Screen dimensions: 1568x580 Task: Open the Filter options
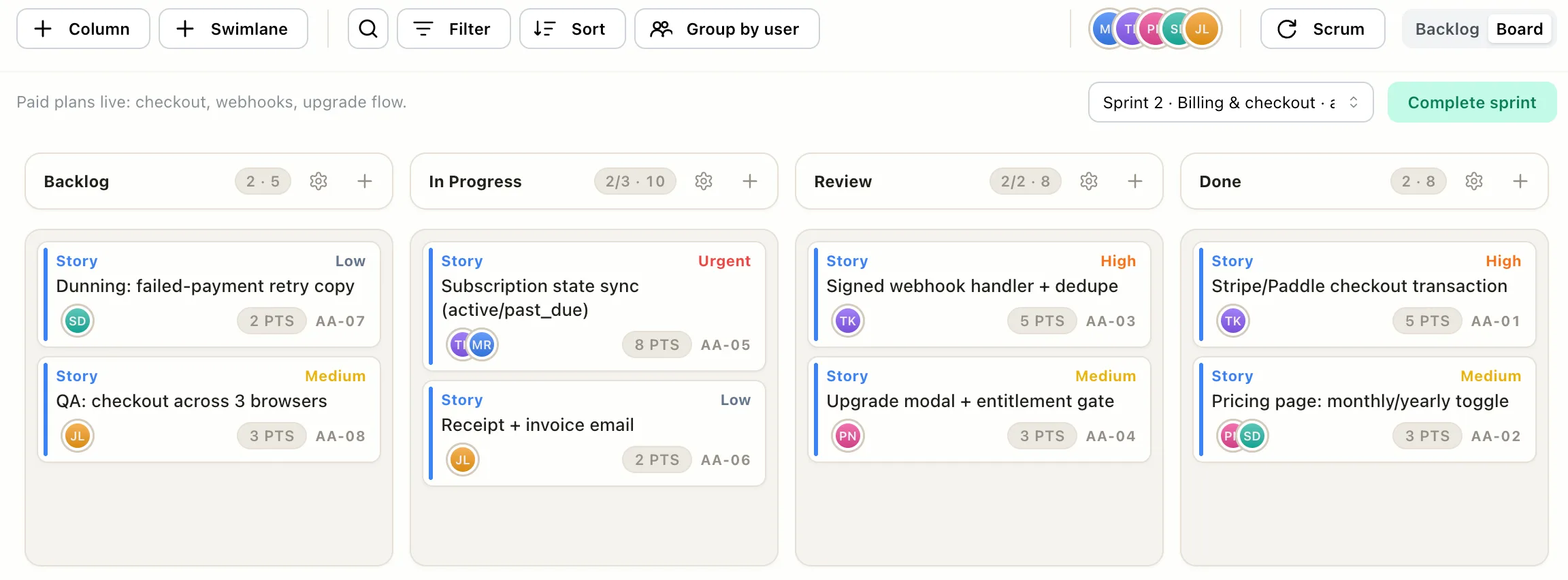coord(454,29)
